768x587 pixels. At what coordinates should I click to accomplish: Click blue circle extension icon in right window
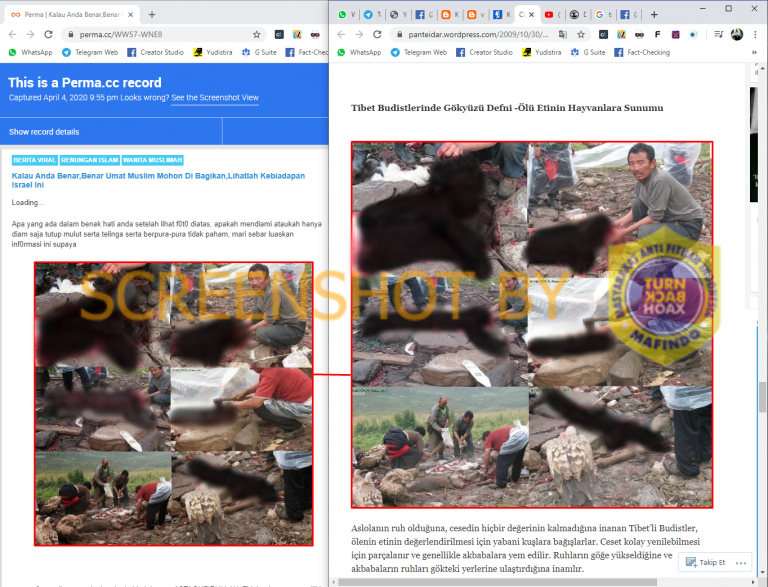(x=693, y=34)
